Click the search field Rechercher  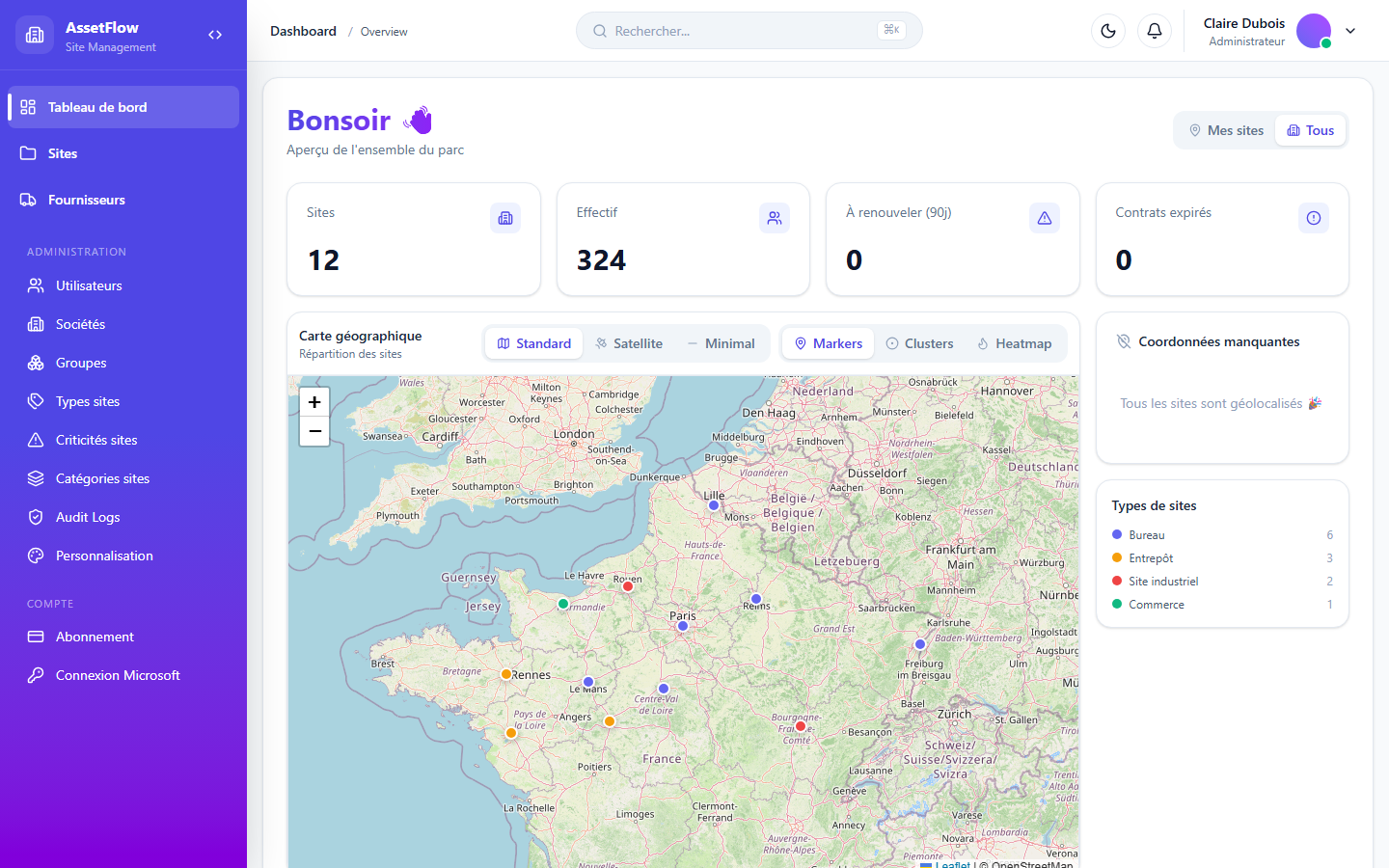click(749, 31)
